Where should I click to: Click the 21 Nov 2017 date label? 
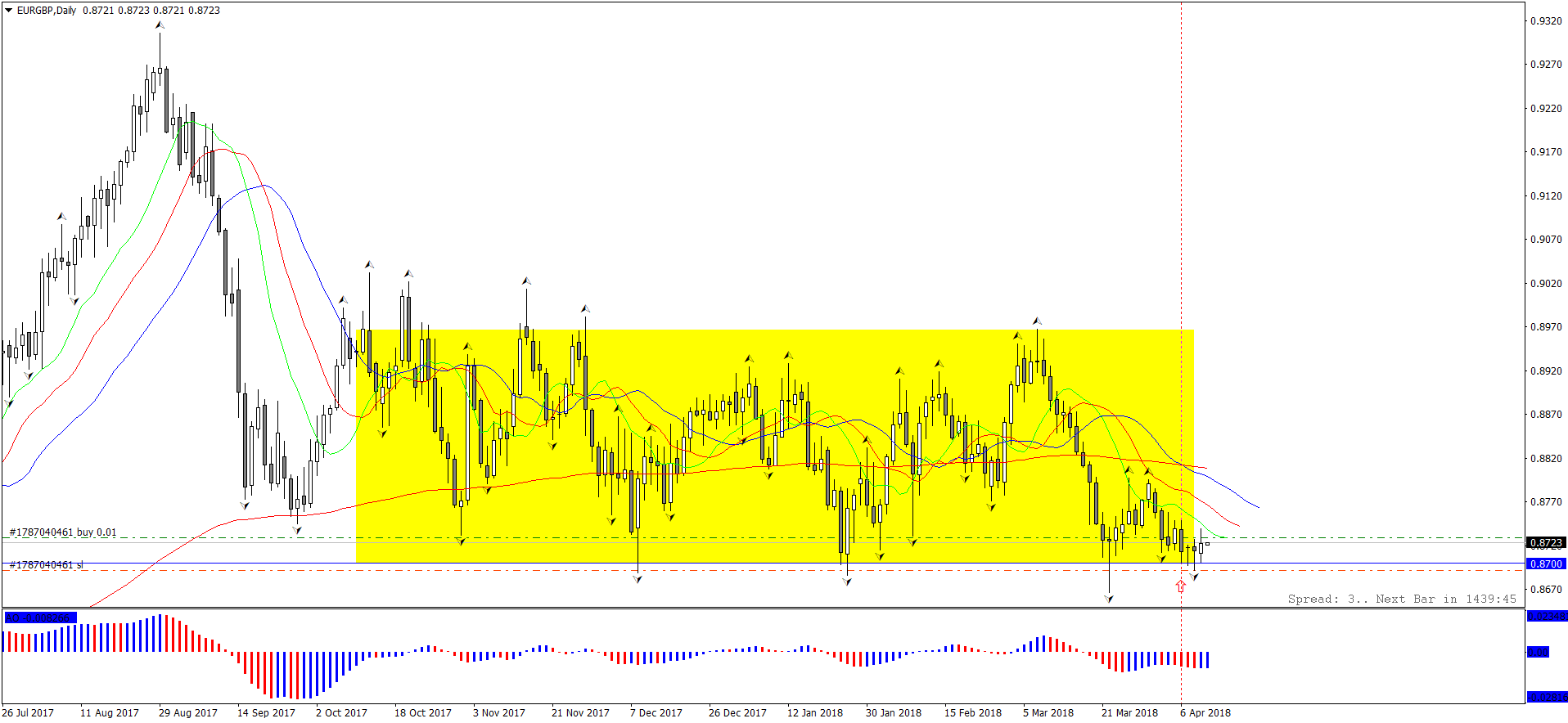581,713
